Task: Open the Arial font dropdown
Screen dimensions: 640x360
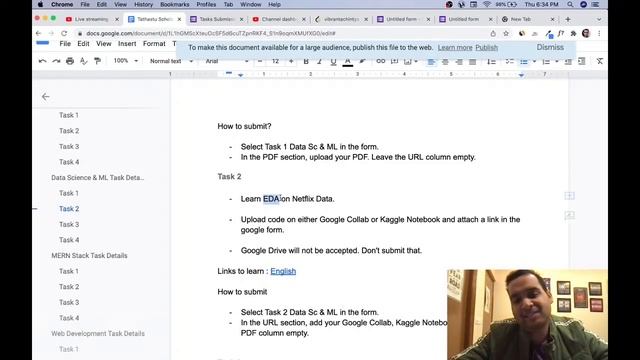Action: point(227,61)
